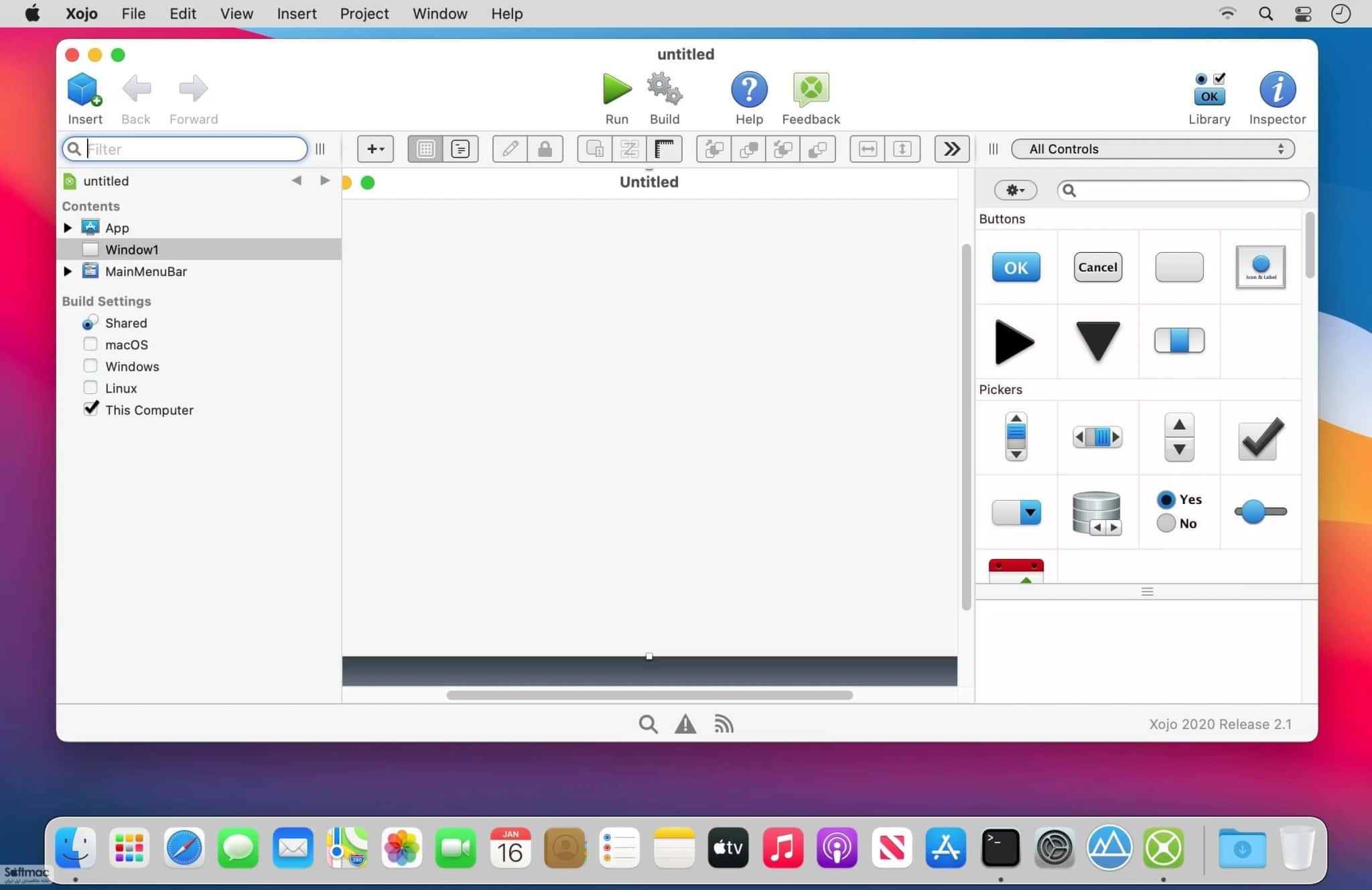The image size is (1372, 890).
Task: Select Window1 in Contents
Action: coord(199,249)
